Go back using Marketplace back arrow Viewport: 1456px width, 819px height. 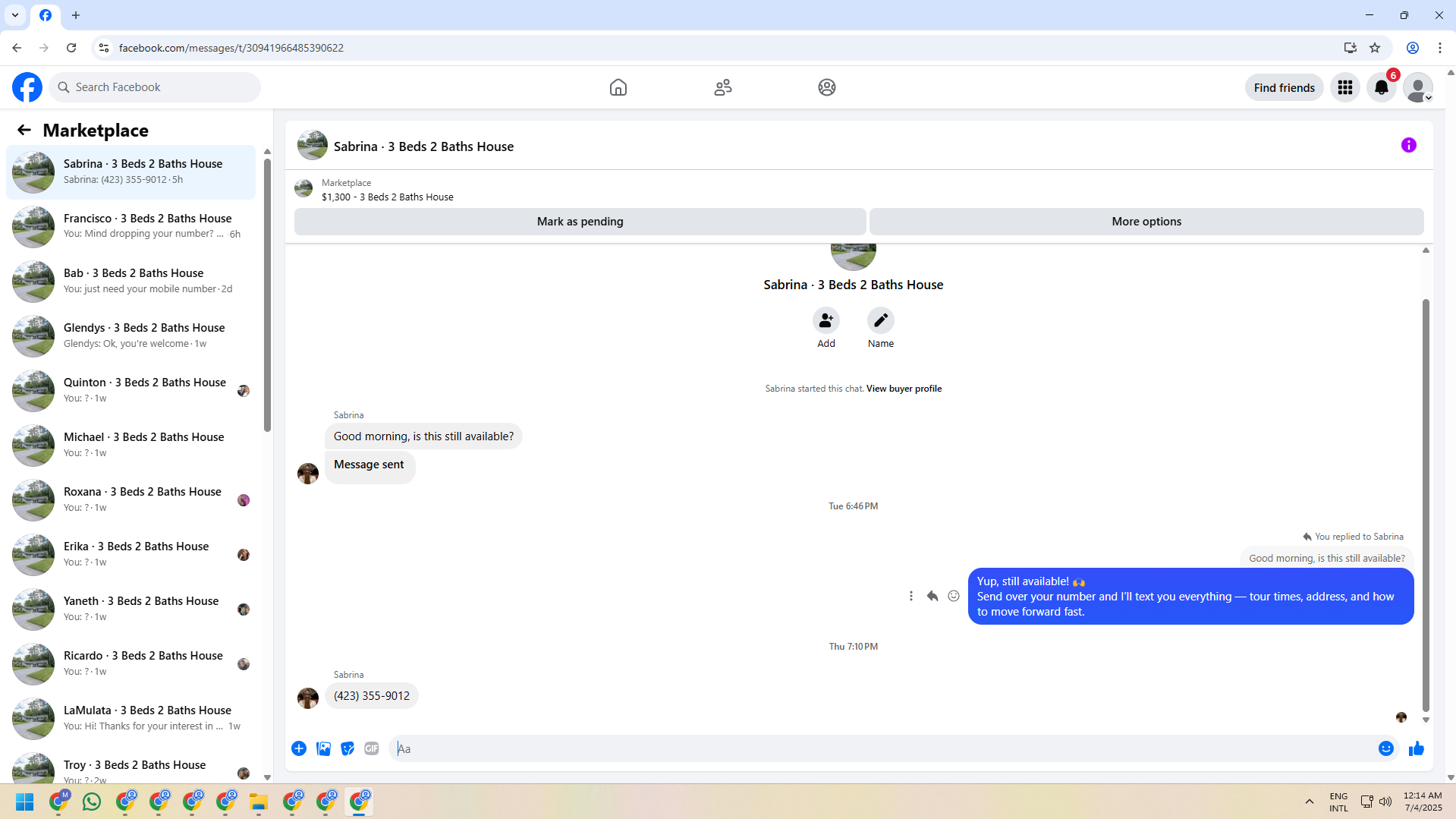tap(24, 130)
